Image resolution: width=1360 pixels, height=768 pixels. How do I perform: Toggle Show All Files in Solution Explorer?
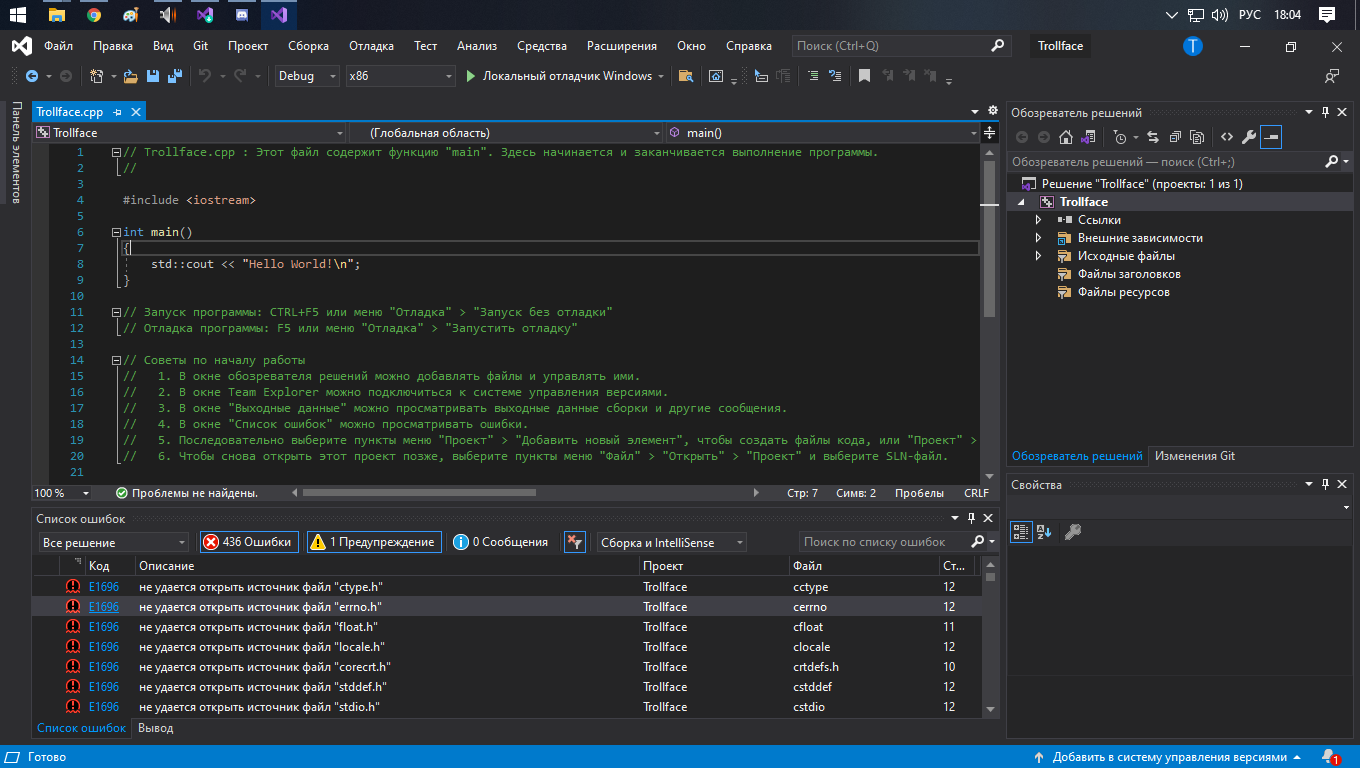(1197, 137)
